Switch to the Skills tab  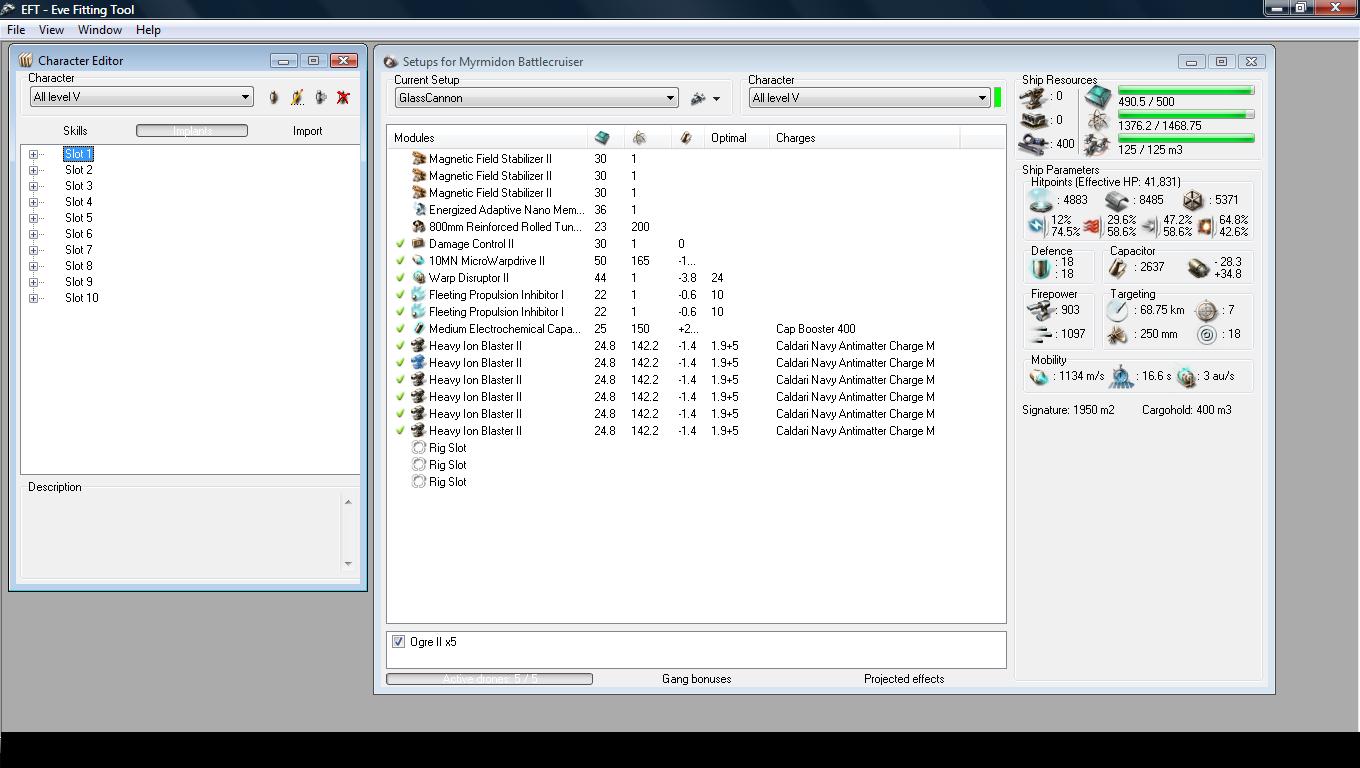[75, 131]
